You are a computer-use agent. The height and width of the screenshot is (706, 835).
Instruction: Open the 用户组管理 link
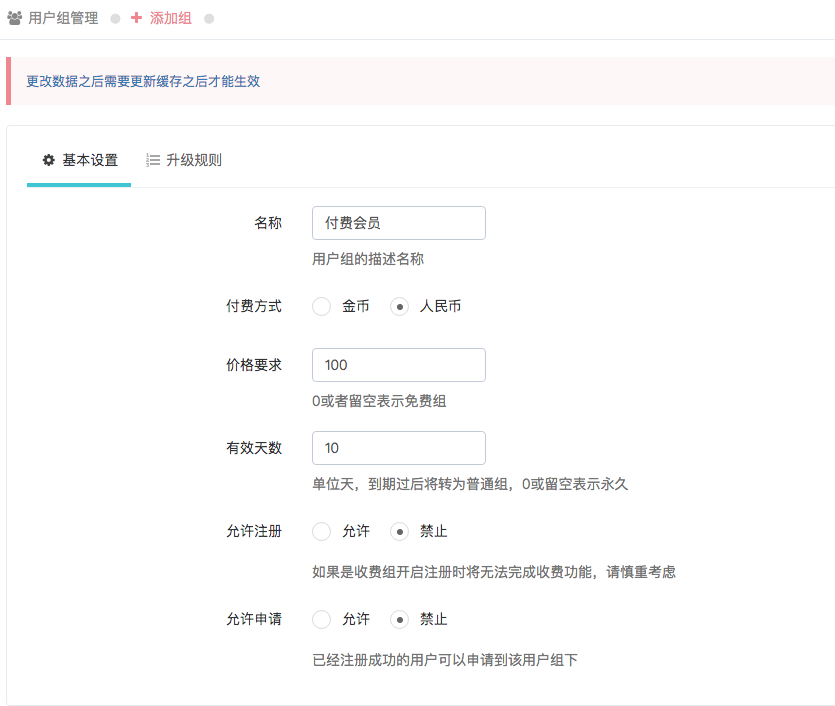point(63,18)
